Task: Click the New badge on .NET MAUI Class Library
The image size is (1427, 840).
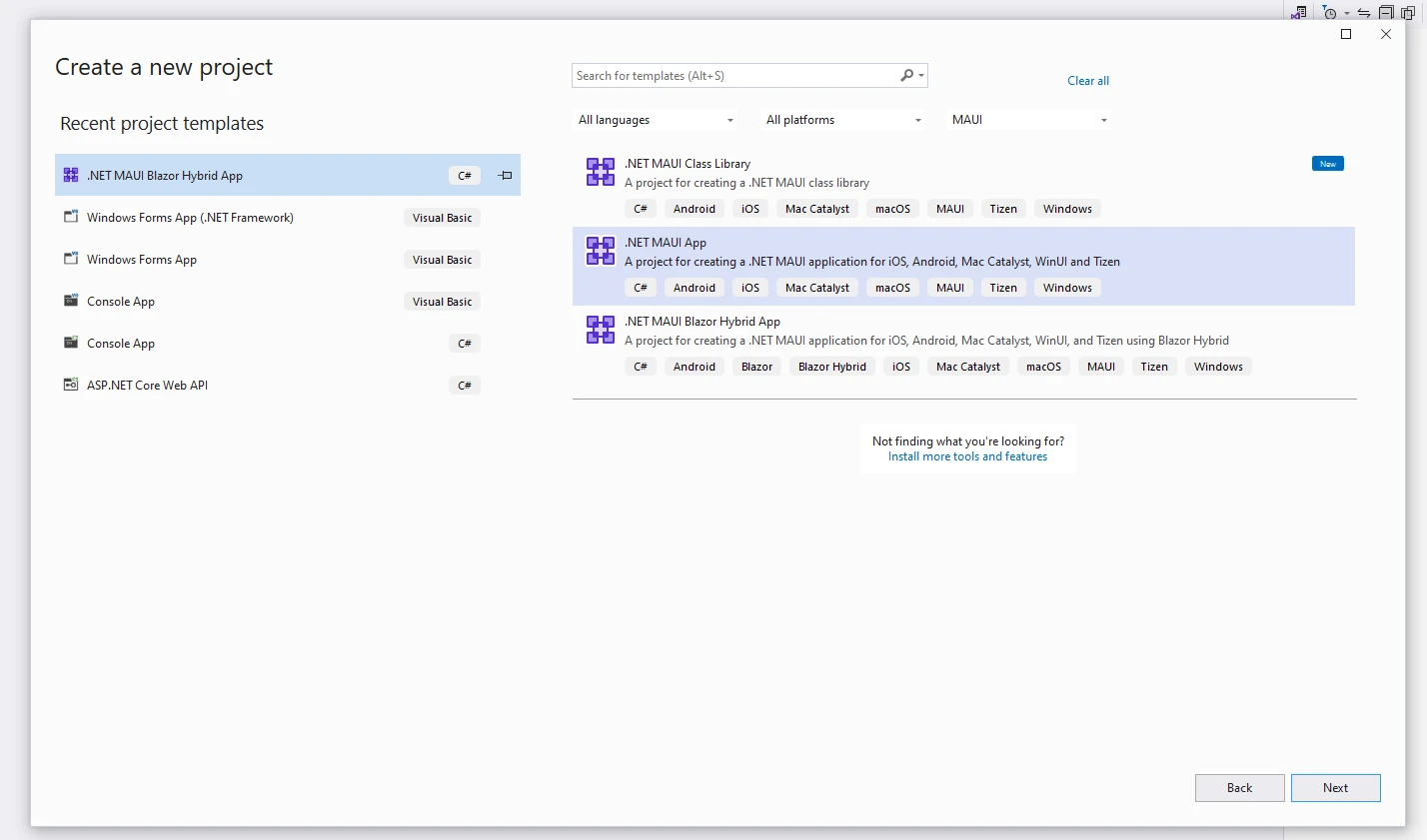Action: (1327, 163)
